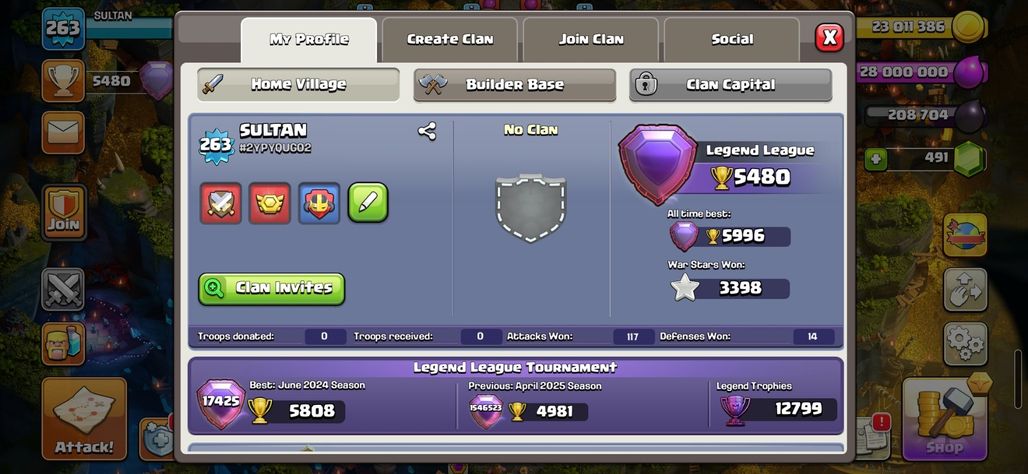Select the gold crown player label badge

[269, 203]
